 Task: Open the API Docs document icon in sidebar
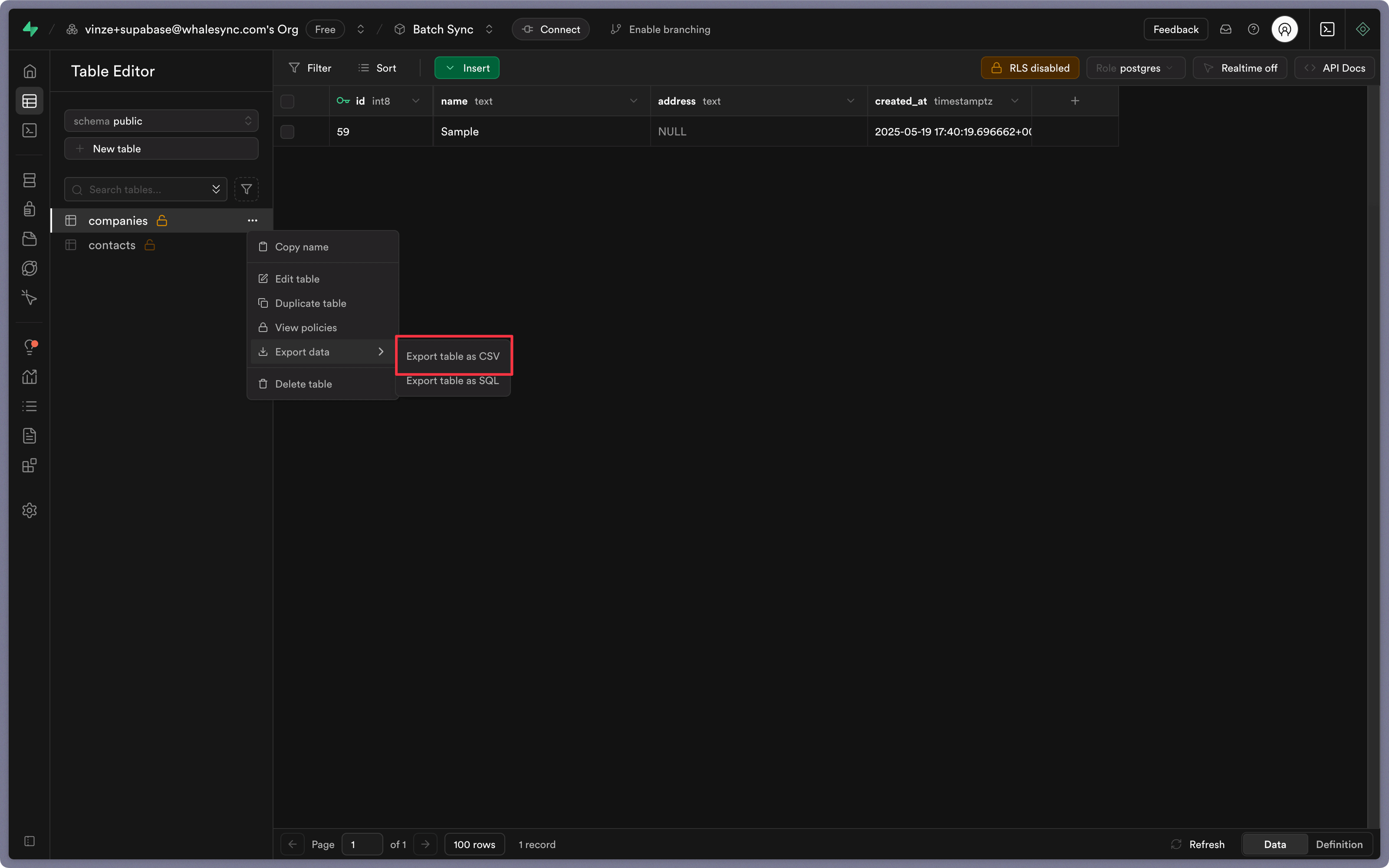tap(29, 436)
